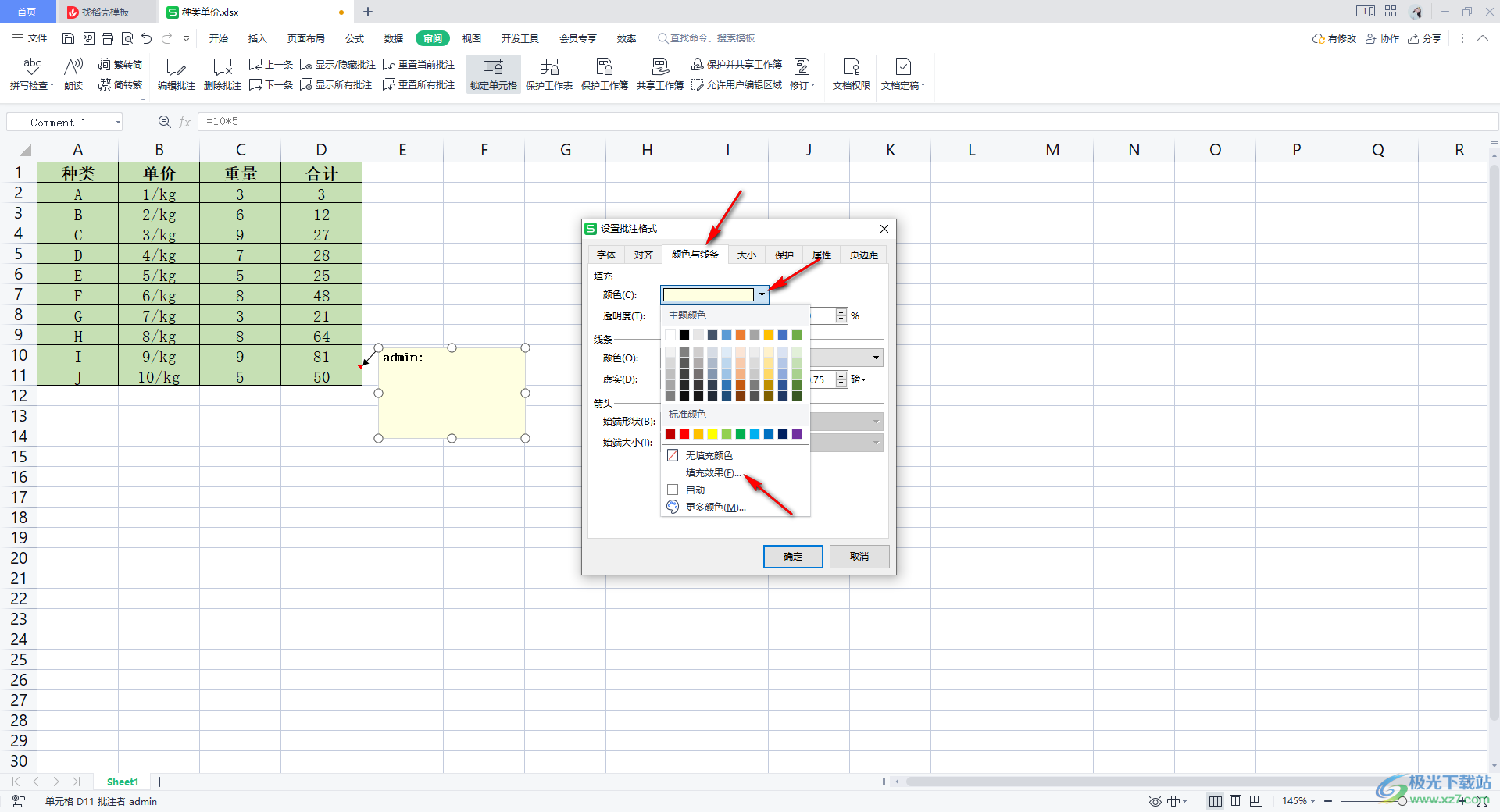Toggle show/hide comment (显示/隐藏批注)
Viewport: 1500px width, 812px height.
click(x=338, y=64)
